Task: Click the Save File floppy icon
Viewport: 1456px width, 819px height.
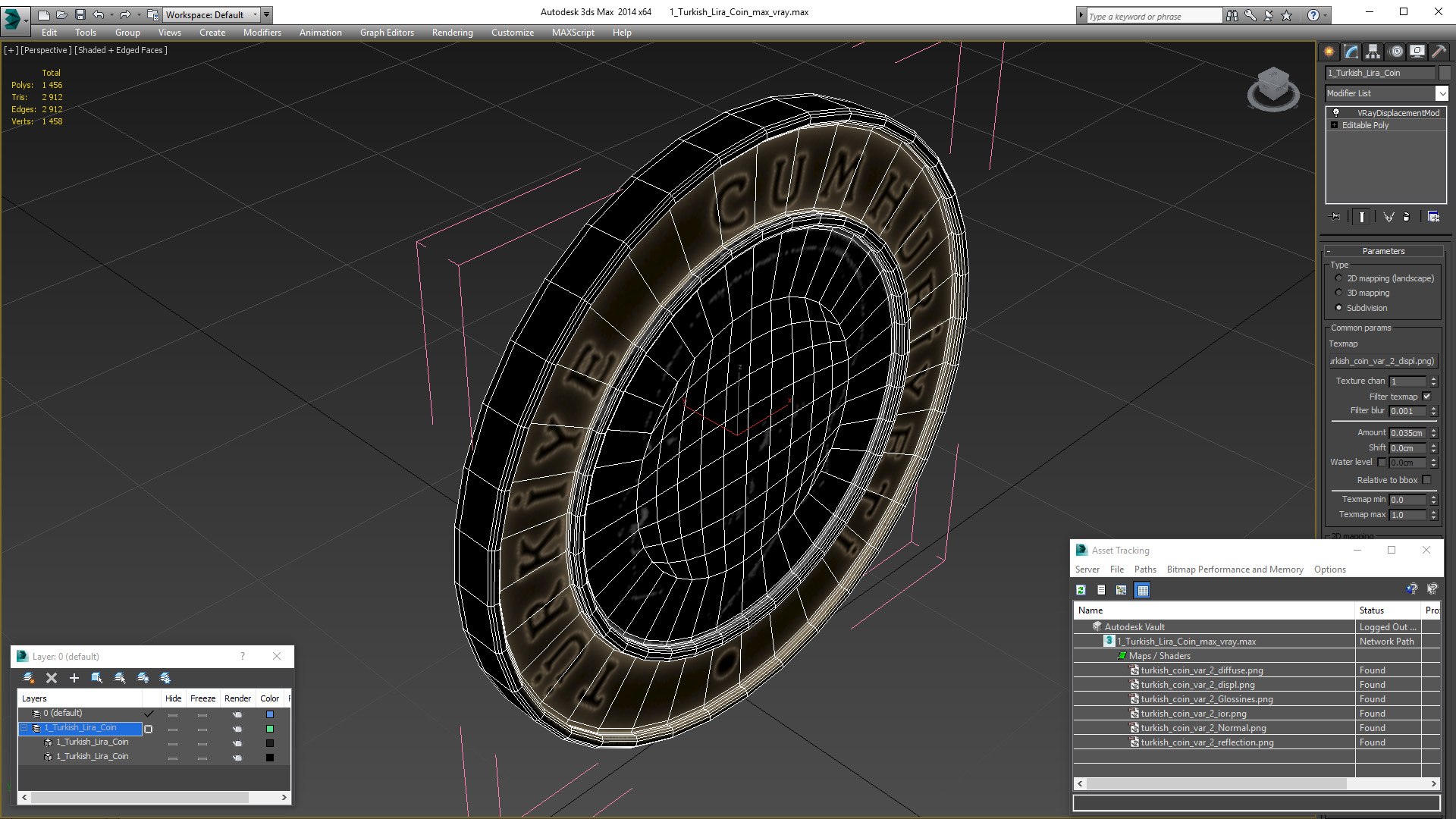Action: (x=80, y=14)
